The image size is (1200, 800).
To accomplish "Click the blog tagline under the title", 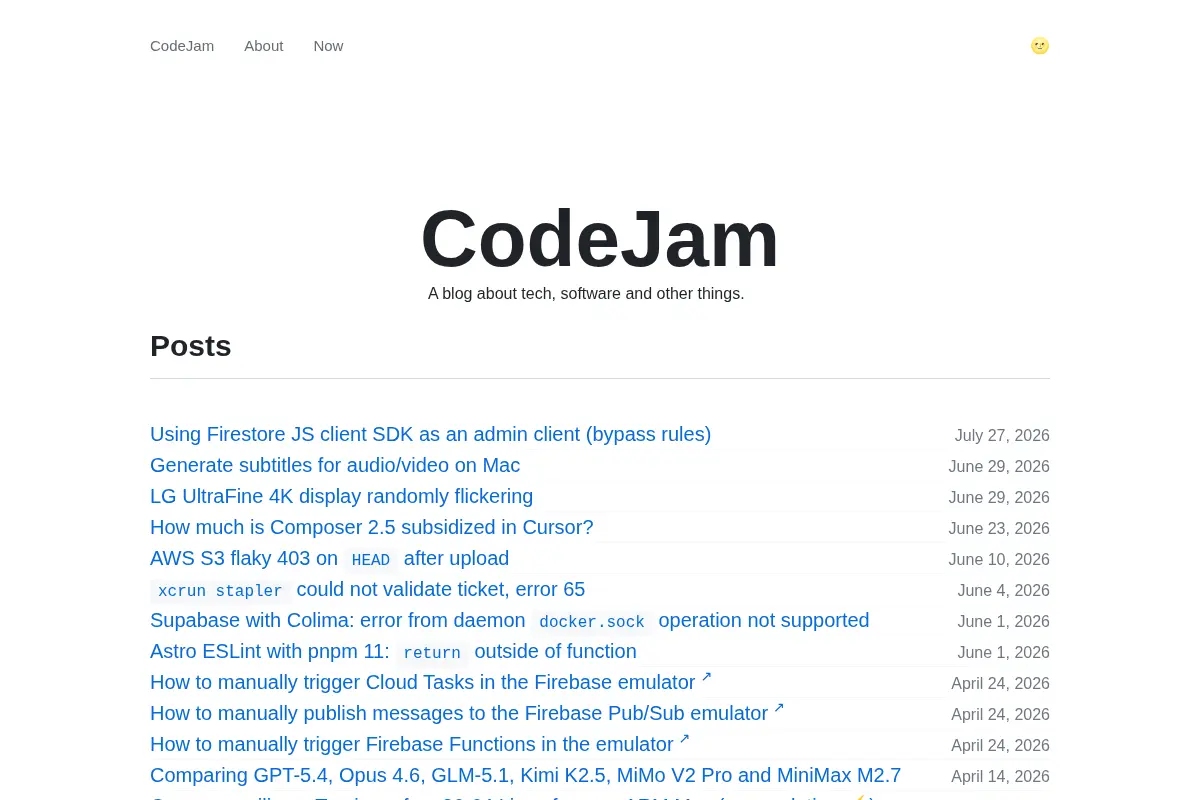I will [586, 294].
